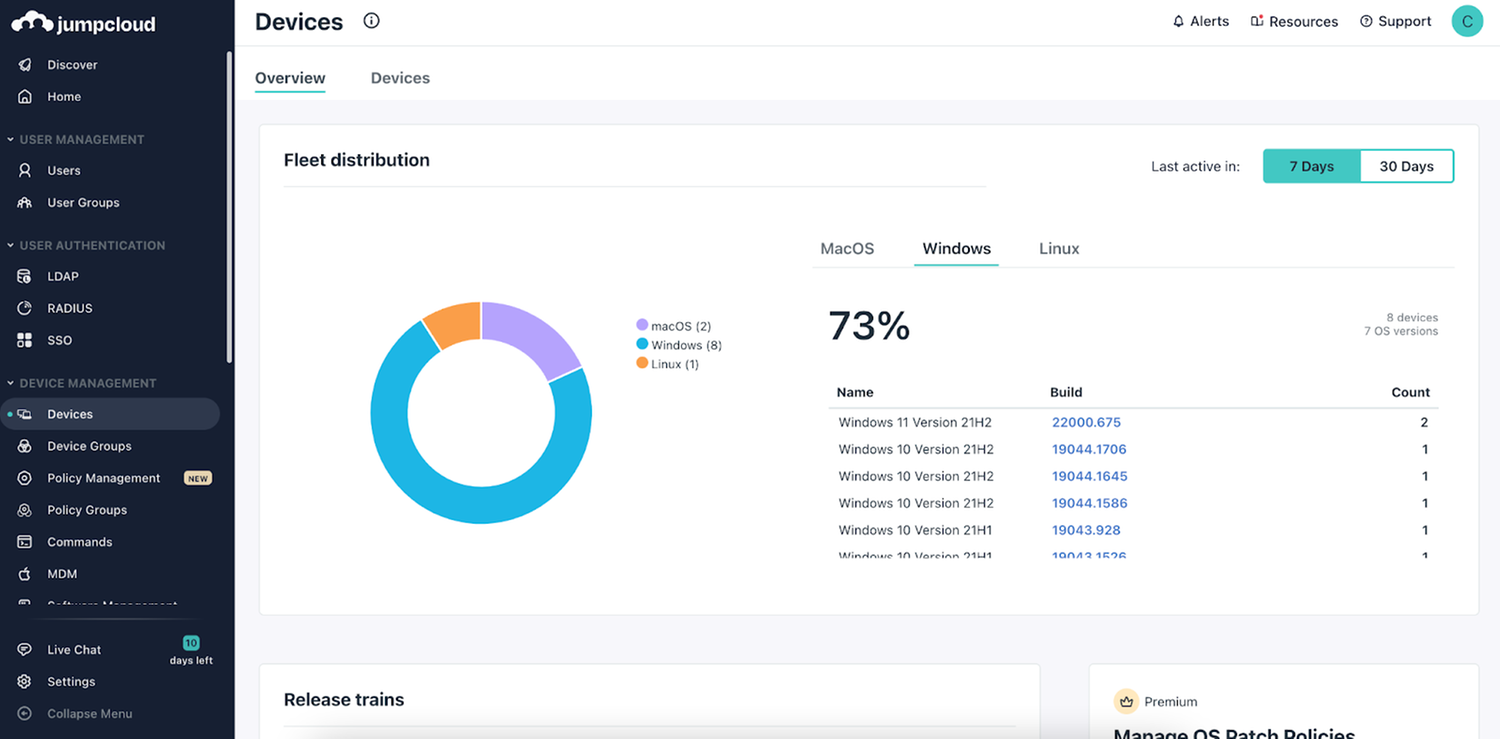Click the Policy Groups icon

tap(25, 511)
